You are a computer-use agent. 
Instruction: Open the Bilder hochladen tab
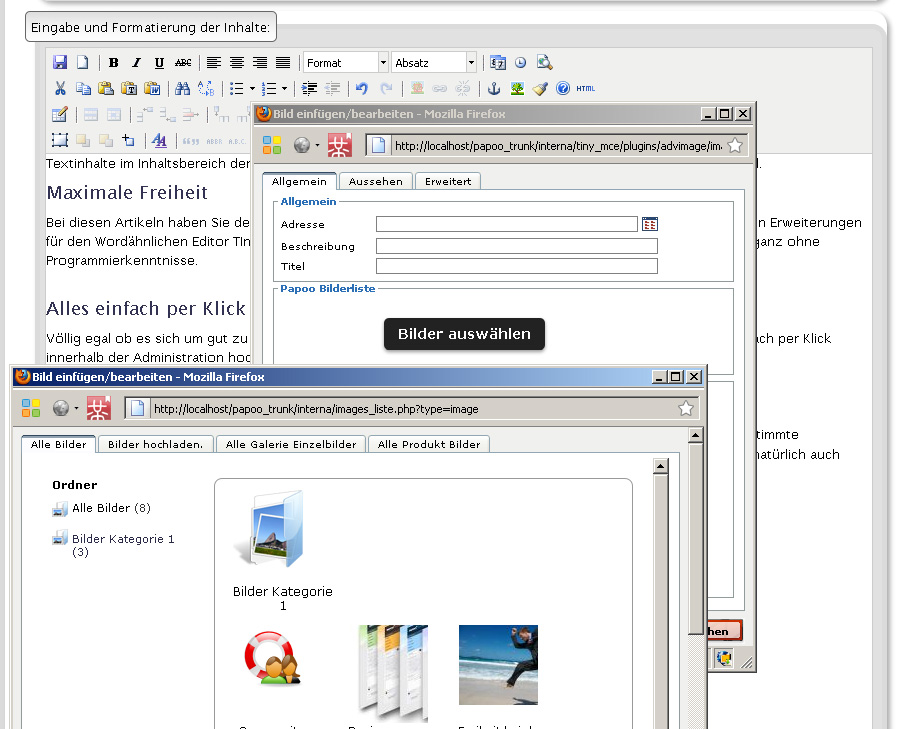coord(155,444)
